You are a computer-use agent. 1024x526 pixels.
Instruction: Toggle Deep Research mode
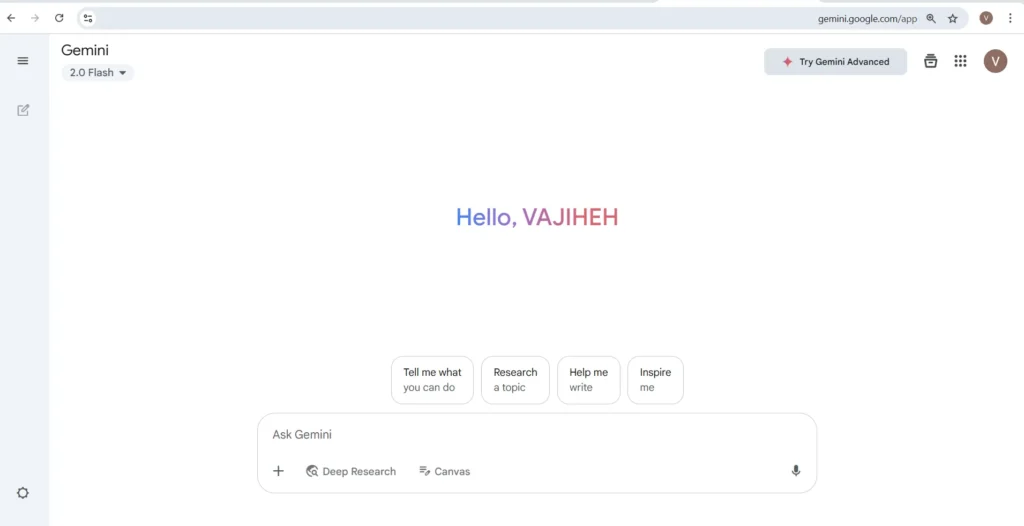coord(351,471)
